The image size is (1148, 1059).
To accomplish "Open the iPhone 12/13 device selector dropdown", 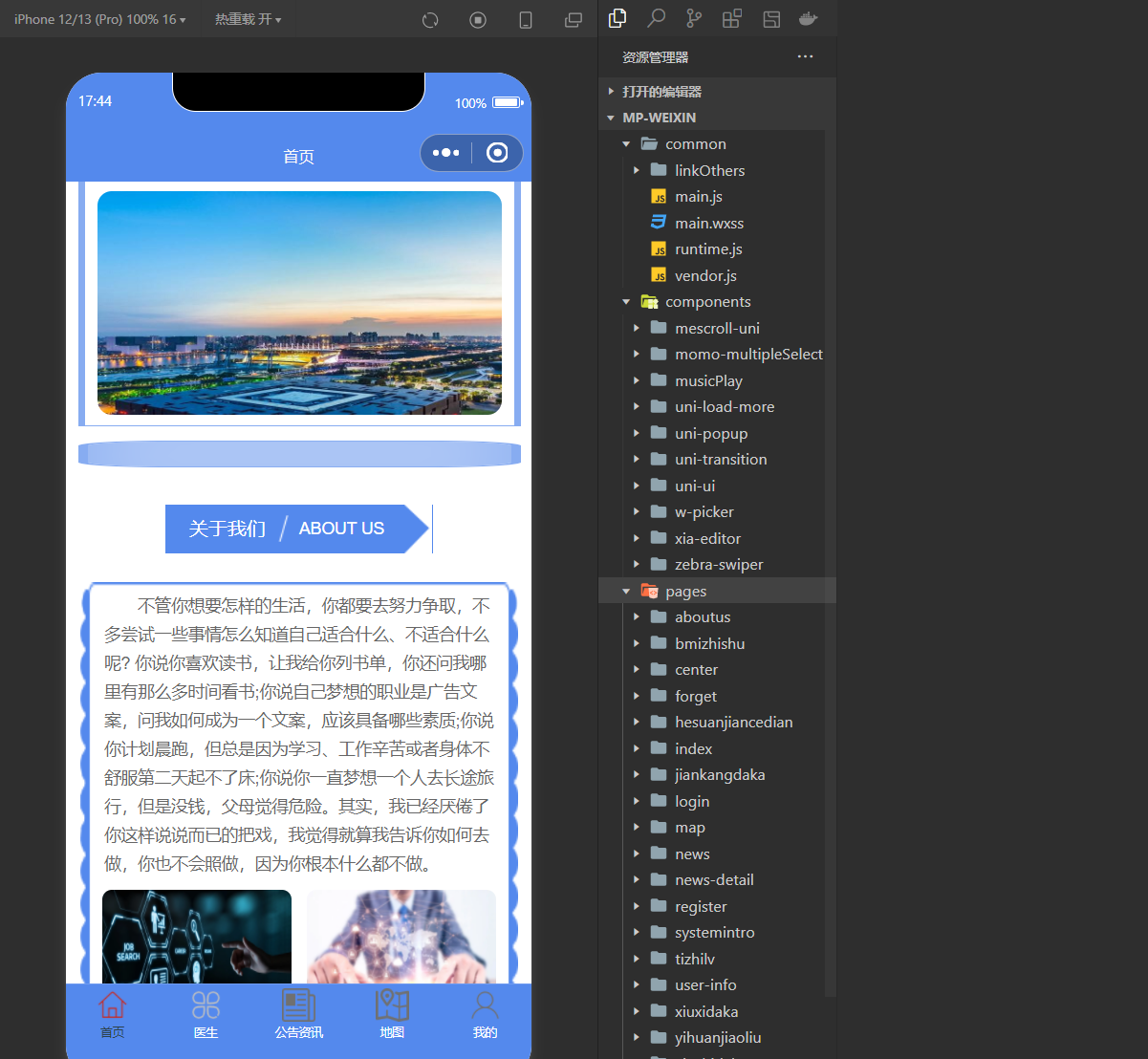I will (x=98, y=18).
